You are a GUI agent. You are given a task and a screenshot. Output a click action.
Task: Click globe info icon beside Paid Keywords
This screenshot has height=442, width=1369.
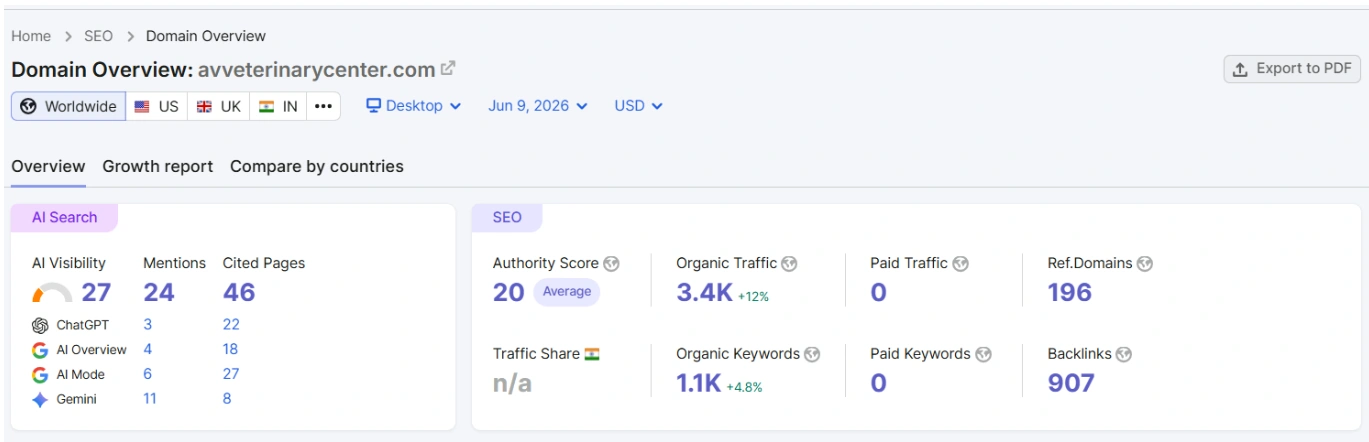[983, 354]
